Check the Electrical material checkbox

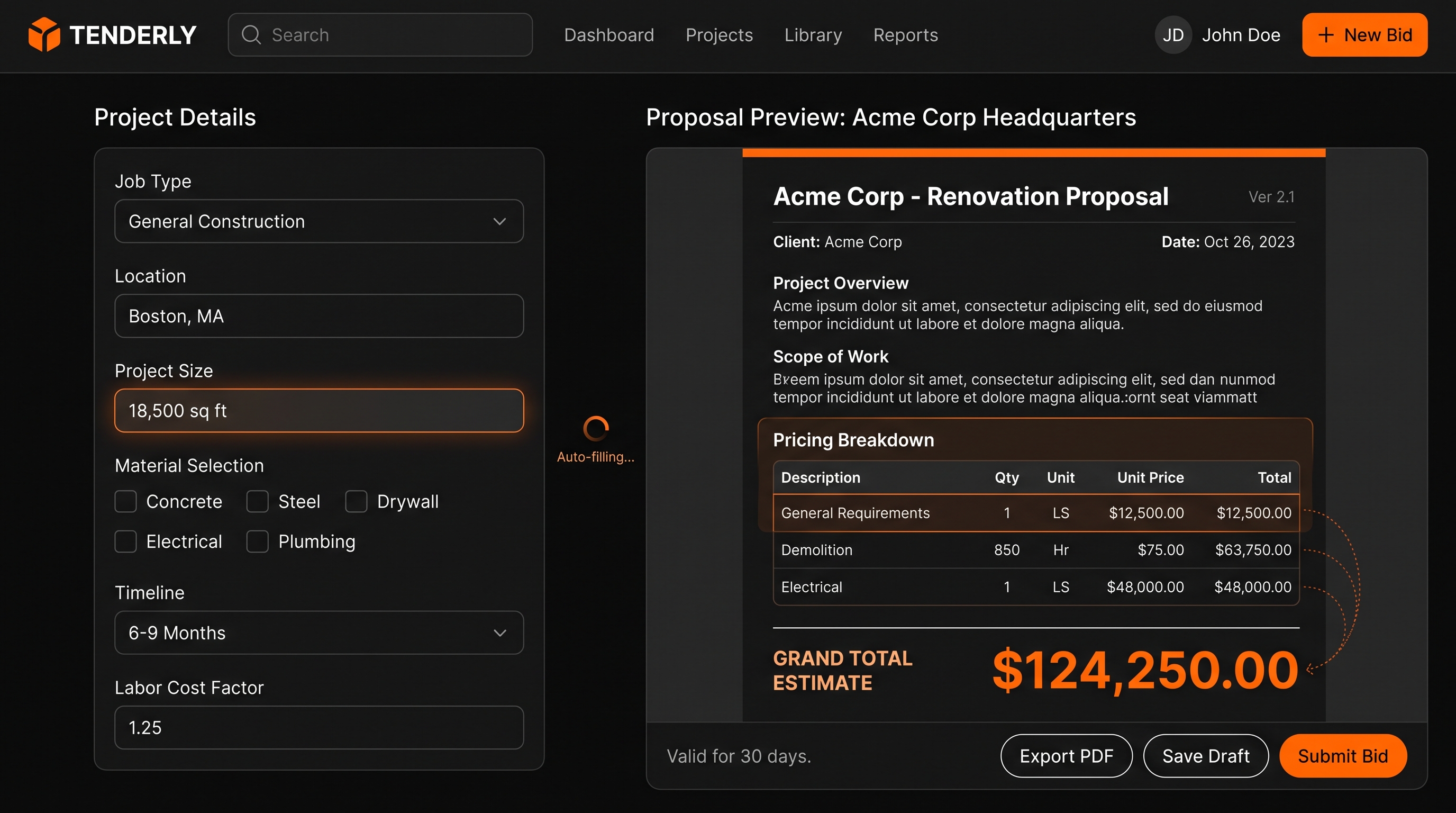[x=125, y=541]
